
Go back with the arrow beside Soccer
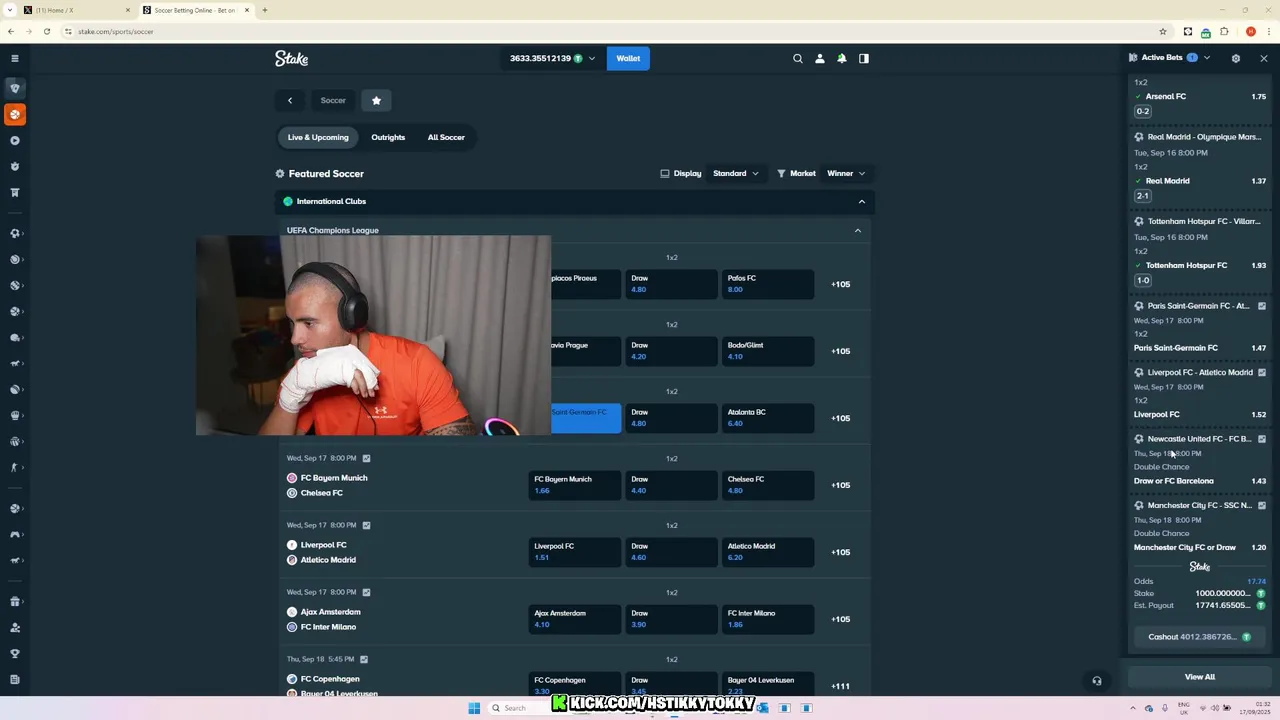(x=290, y=100)
